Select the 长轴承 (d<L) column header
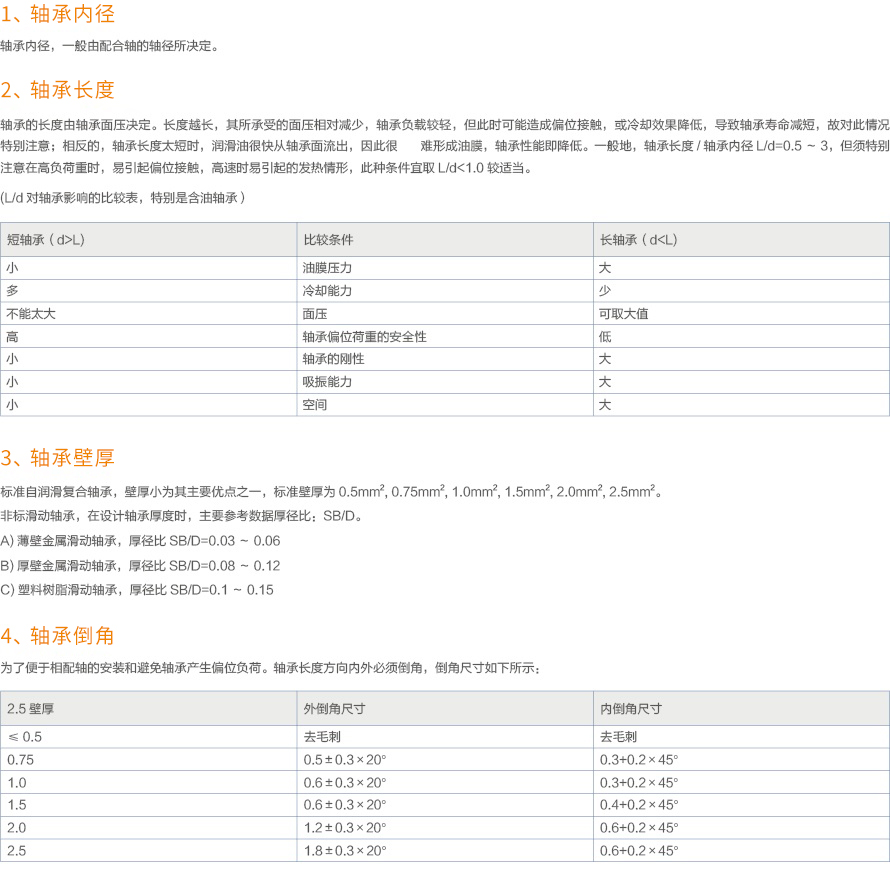890x870 pixels. pos(741,239)
